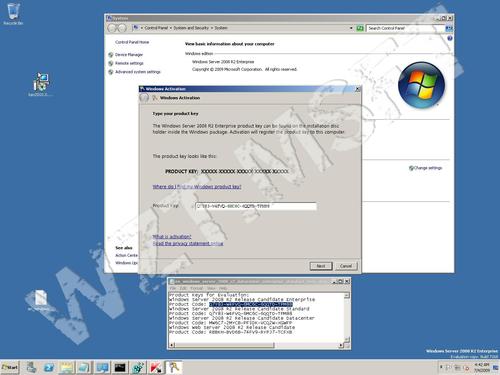This screenshot has height=375, width=500.
Task: Open the command prompt taskbar icon
Action: pyautogui.click(x=120, y=367)
